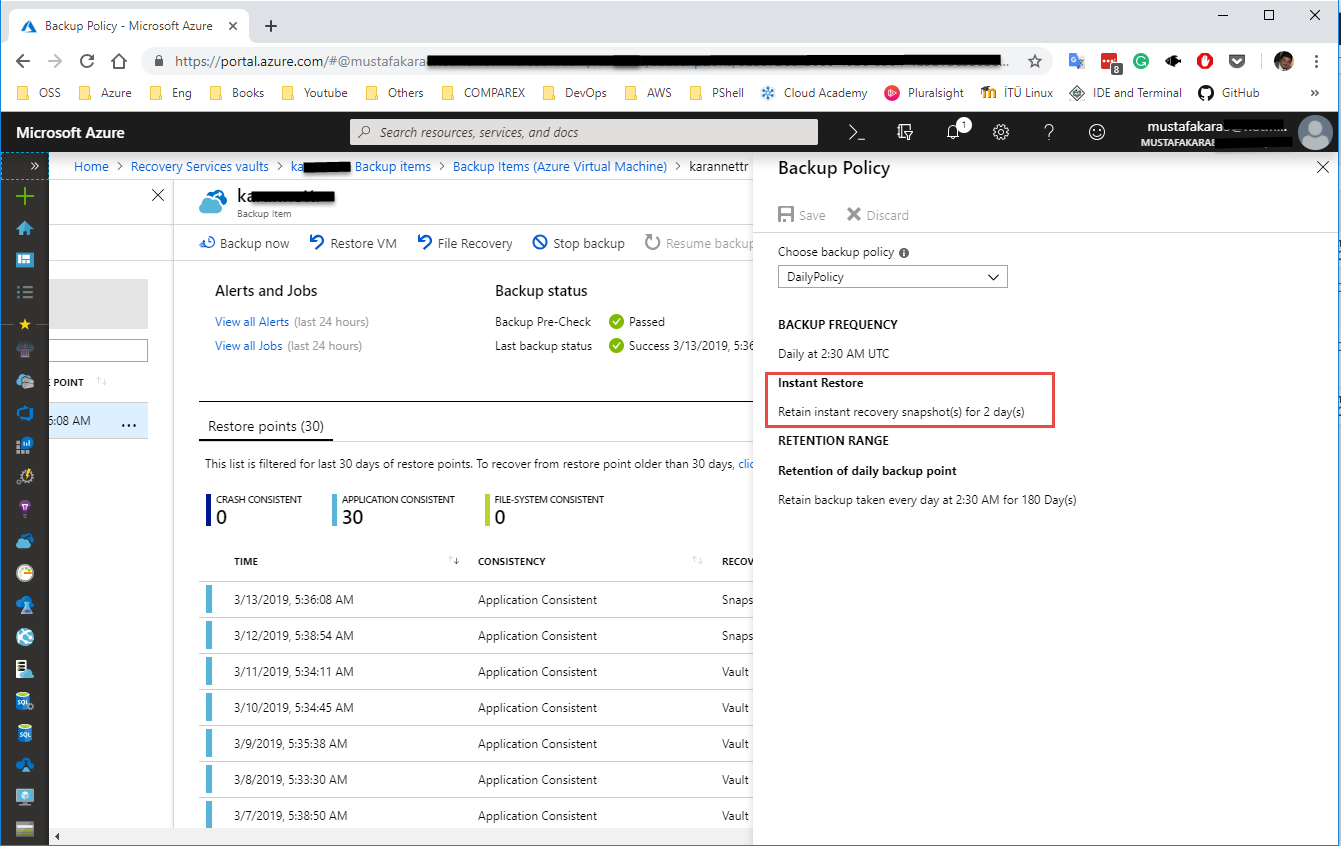Click Backup Items (Azure Virtual Machine) breadcrumb
This screenshot has height=846, width=1341.
(x=560, y=167)
